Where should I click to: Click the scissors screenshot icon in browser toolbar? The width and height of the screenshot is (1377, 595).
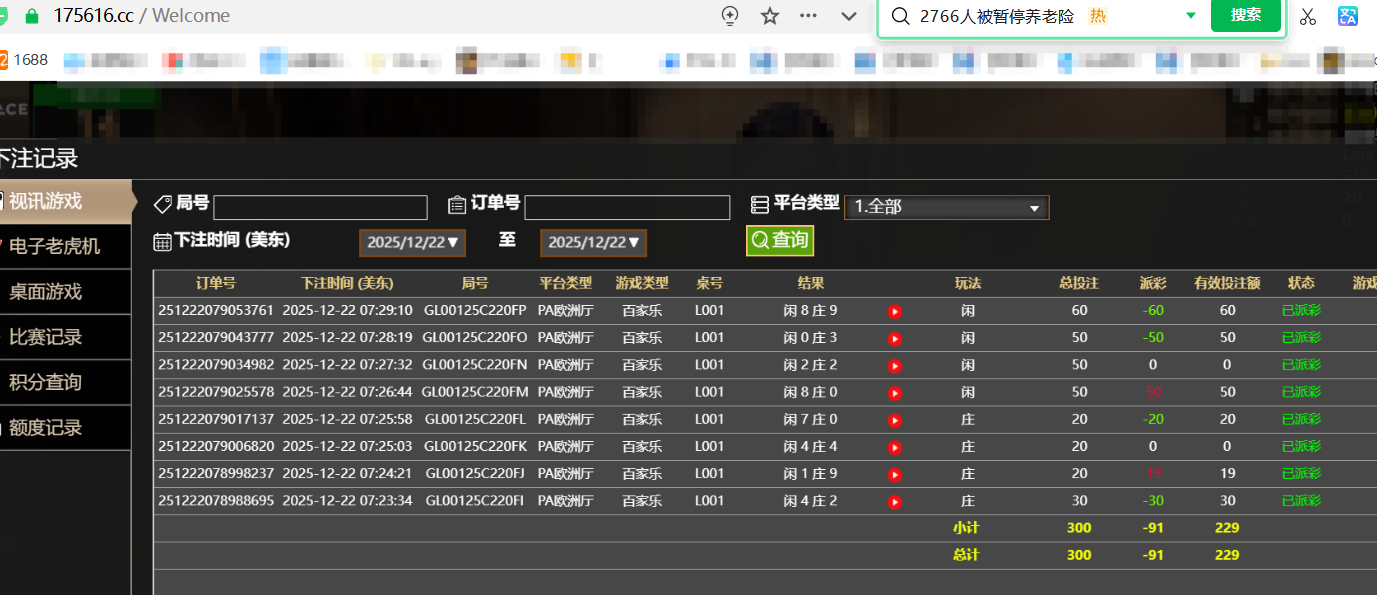[x=1308, y=16]
